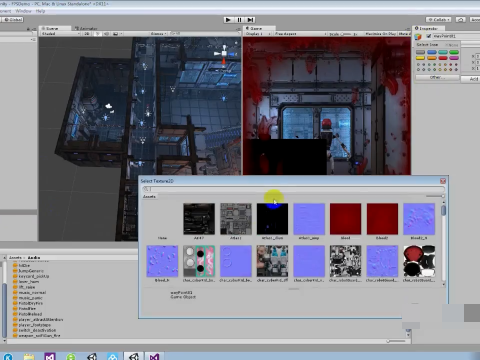Select the green label icon

pos(454,52)
